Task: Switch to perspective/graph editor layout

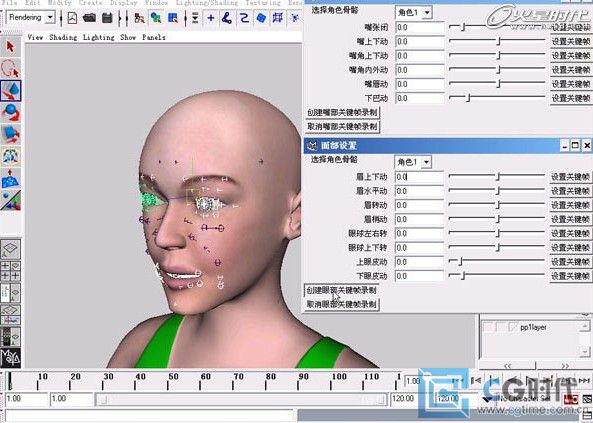Action: click(x=11, y=314)
